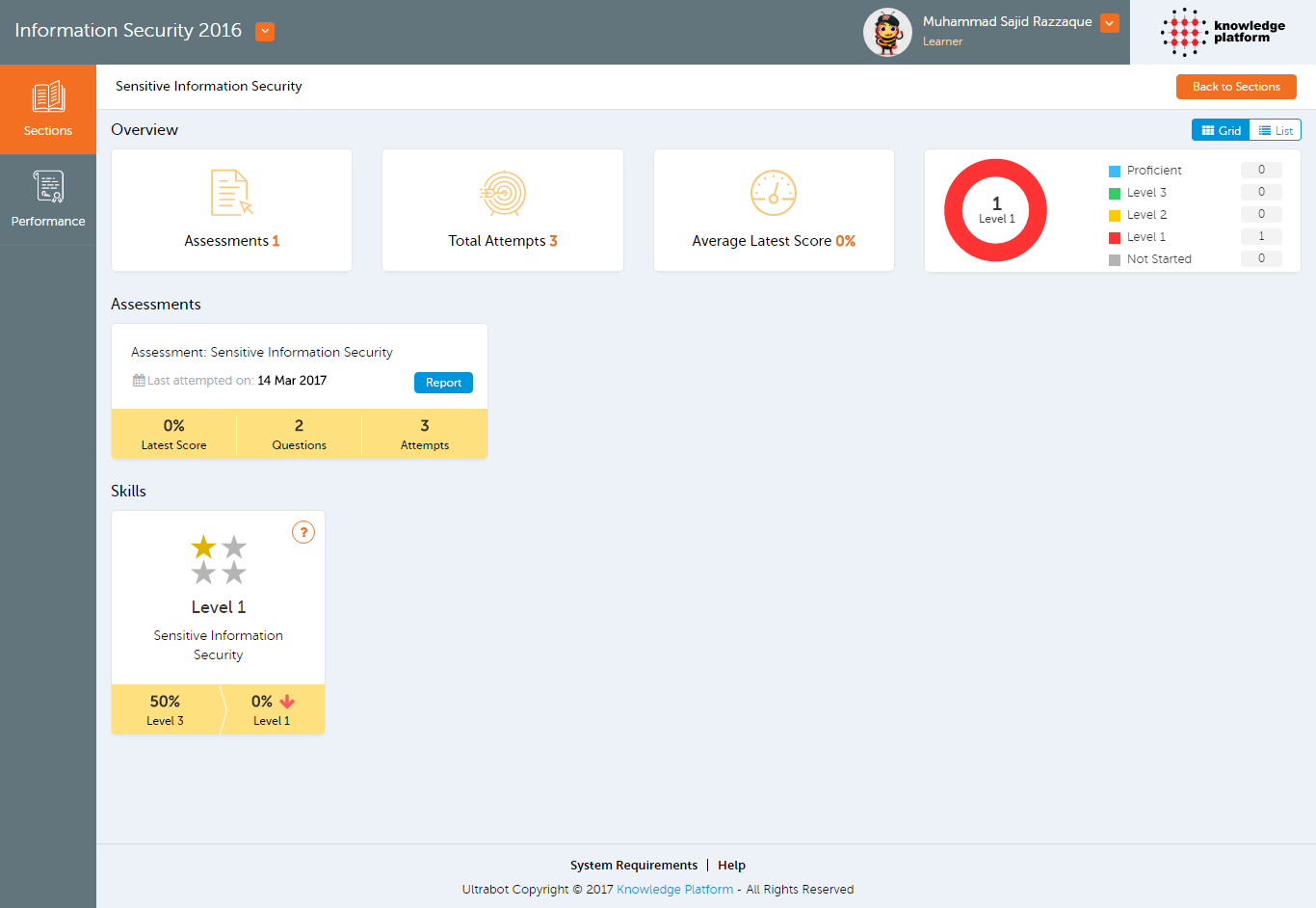Open the System Requirements link
This screenshot has width=1316, height=908.
click(x=633, y=866)
